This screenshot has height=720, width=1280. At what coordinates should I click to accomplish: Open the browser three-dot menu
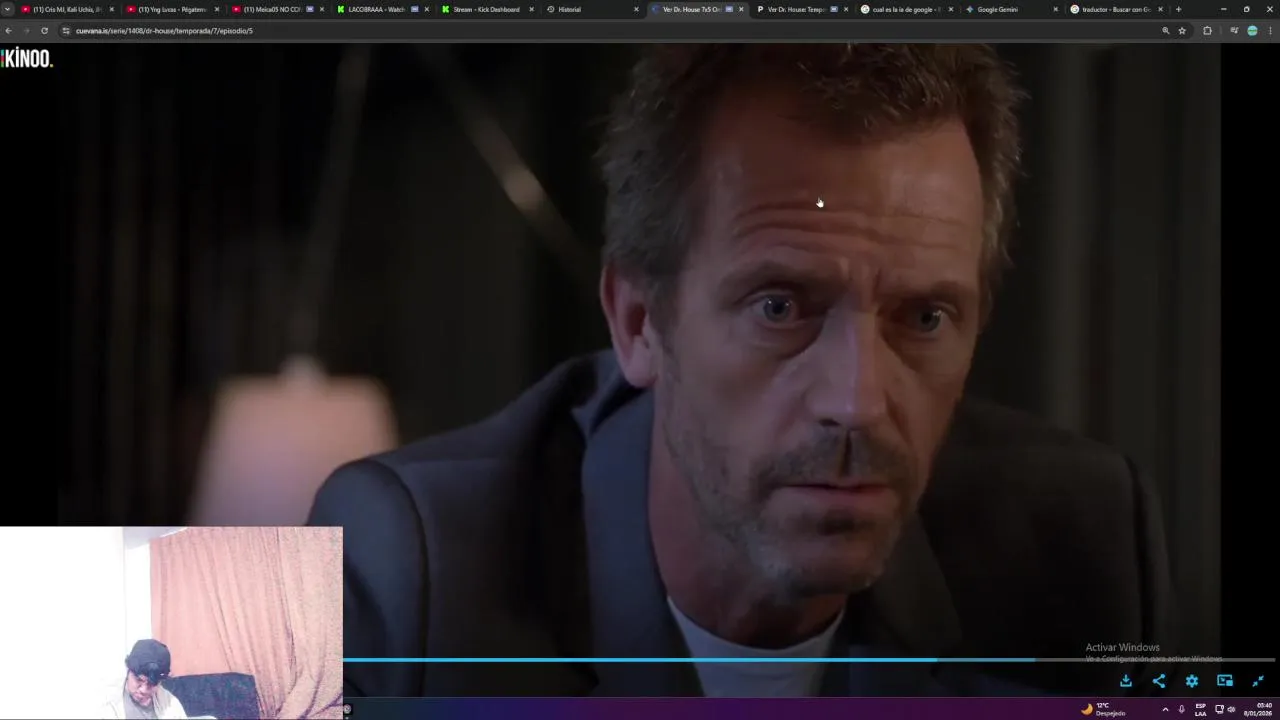[1270, 31]
